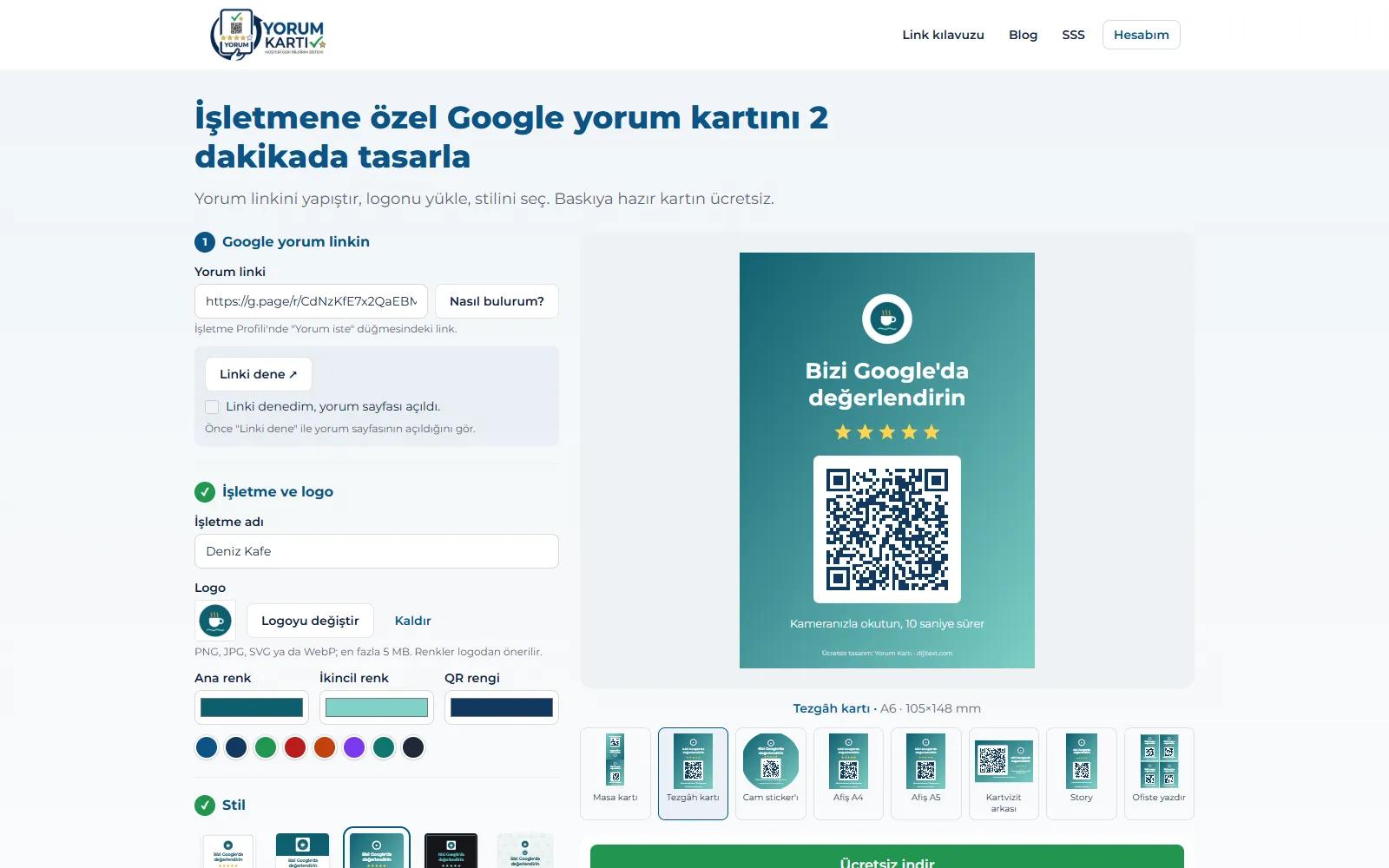Pick the orange preset color dot
The width and height of the screenshot is (1389, 868).
[325, 747]
